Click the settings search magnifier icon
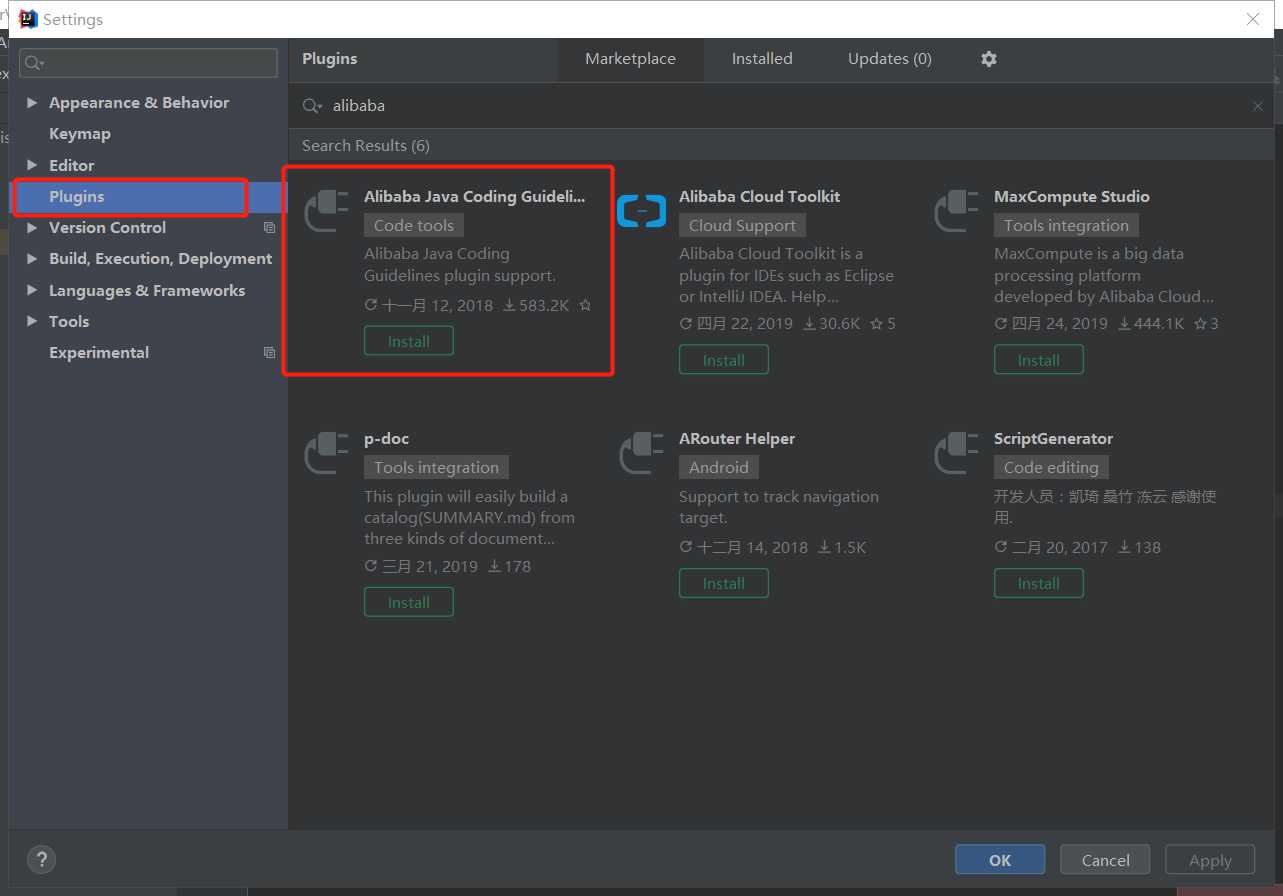The height and width of the screenshot is (896, 1283). tap(34, 63)
